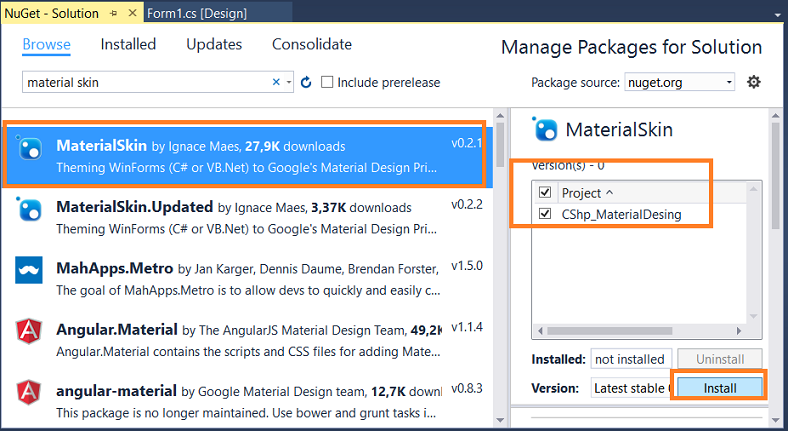Switch to the Browse tab
The image size is (788, 431).
pos(46,44)
